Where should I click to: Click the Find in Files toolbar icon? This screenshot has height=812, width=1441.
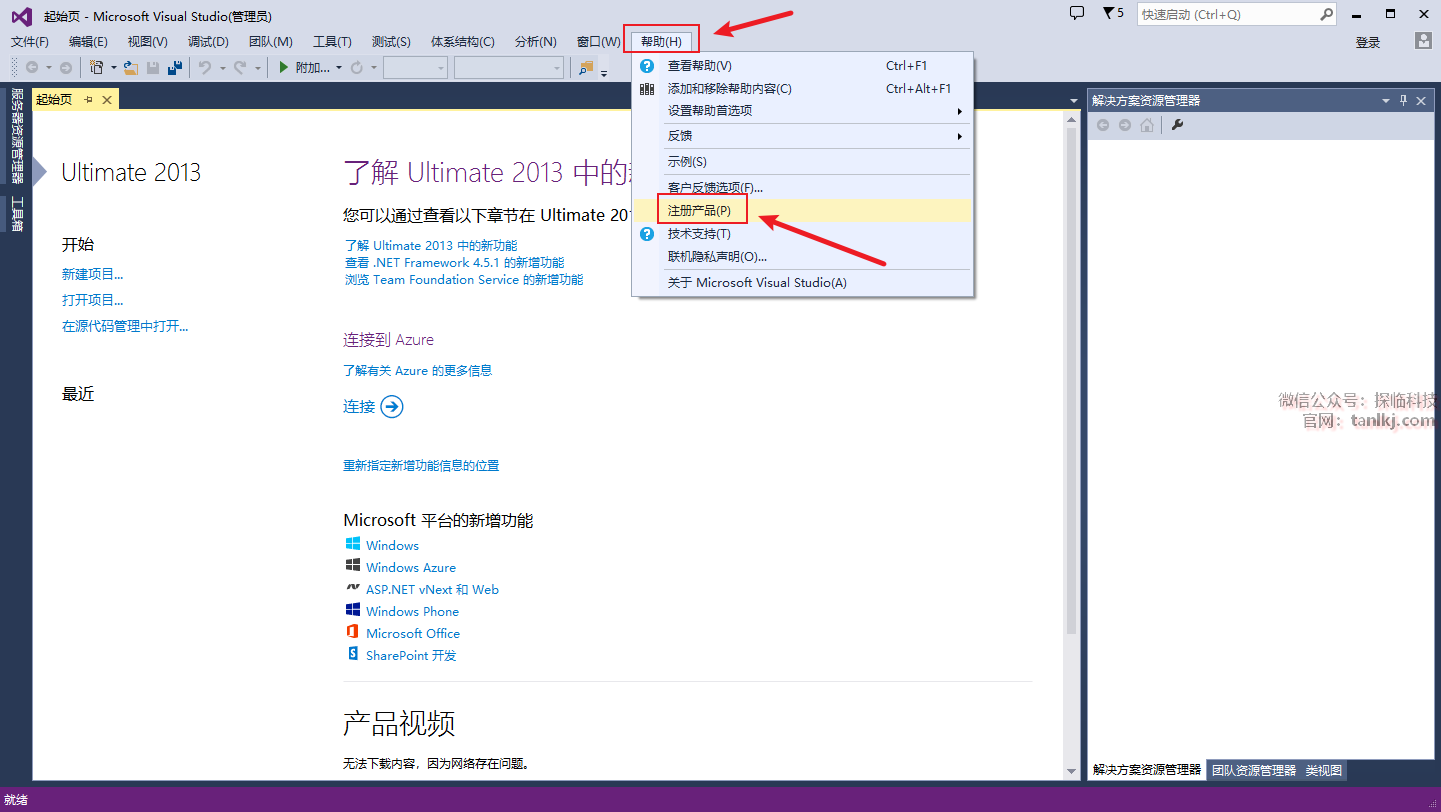[586, 67]
